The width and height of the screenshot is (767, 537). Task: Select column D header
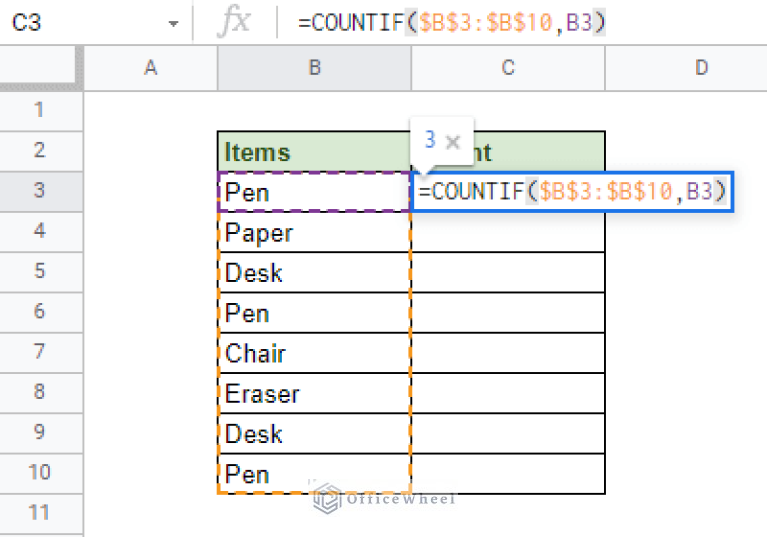700,68
